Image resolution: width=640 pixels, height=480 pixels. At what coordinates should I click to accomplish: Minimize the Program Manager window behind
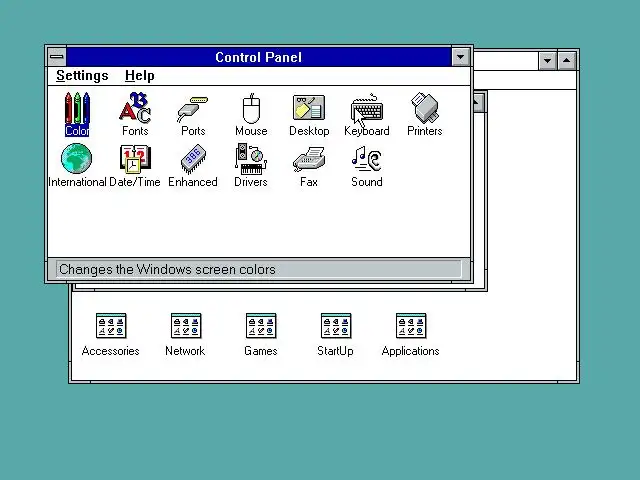coord(547,61)
